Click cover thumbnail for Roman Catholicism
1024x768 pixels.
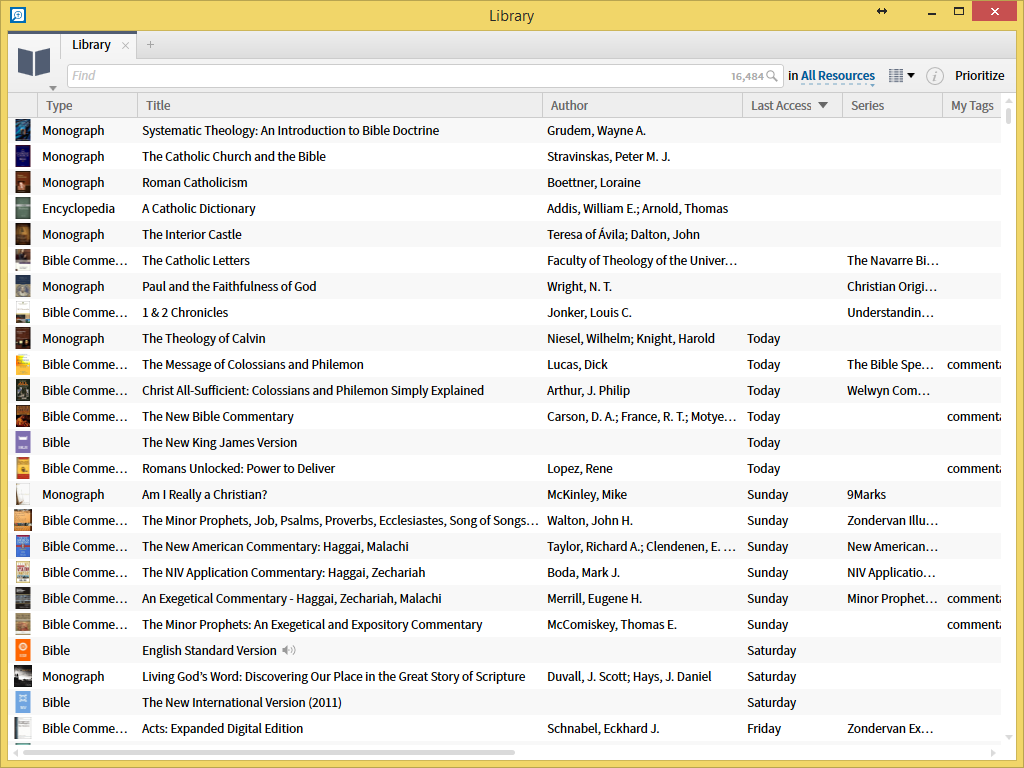coord(23,182)
